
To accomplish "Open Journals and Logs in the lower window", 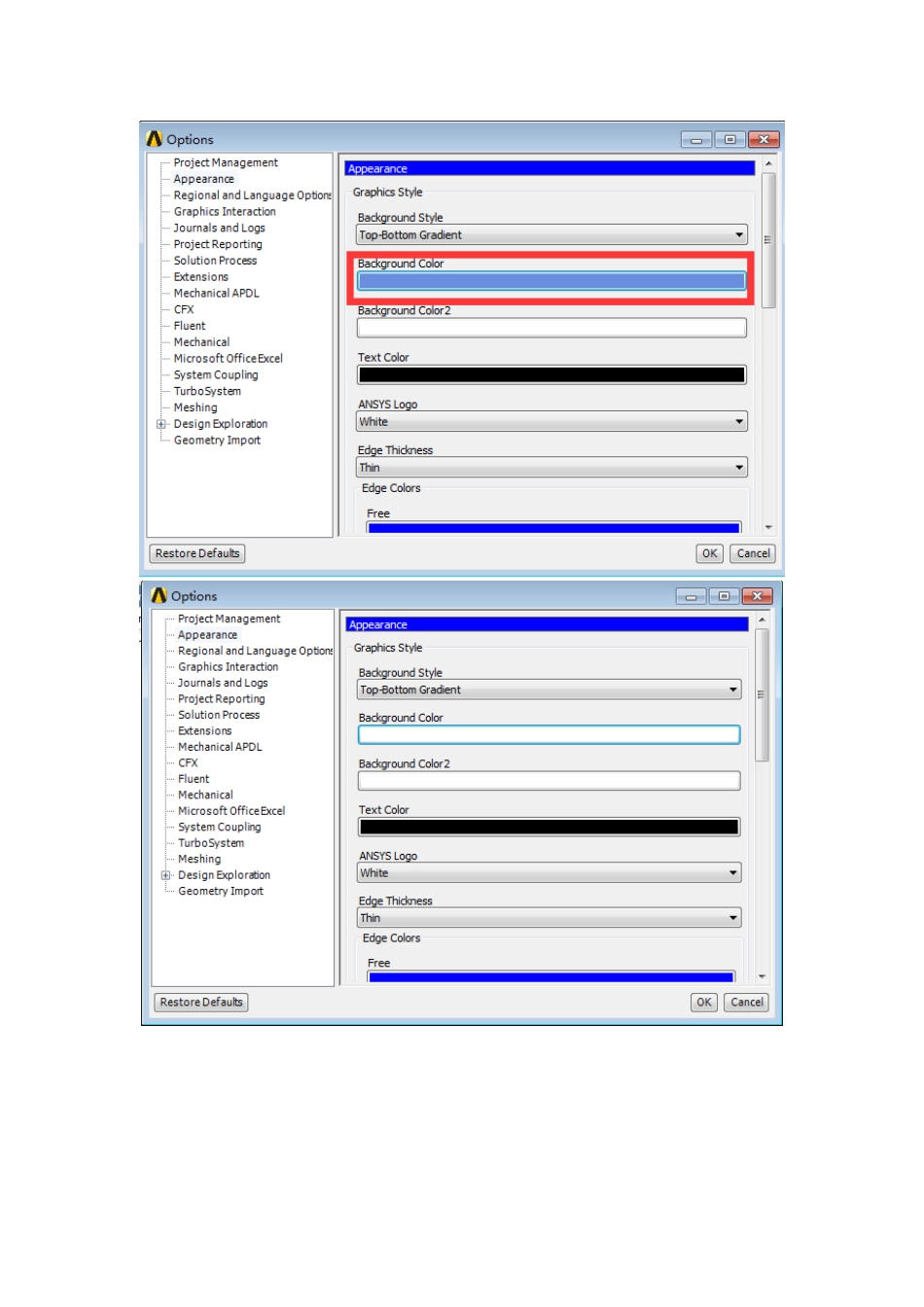I will point(223,683).
